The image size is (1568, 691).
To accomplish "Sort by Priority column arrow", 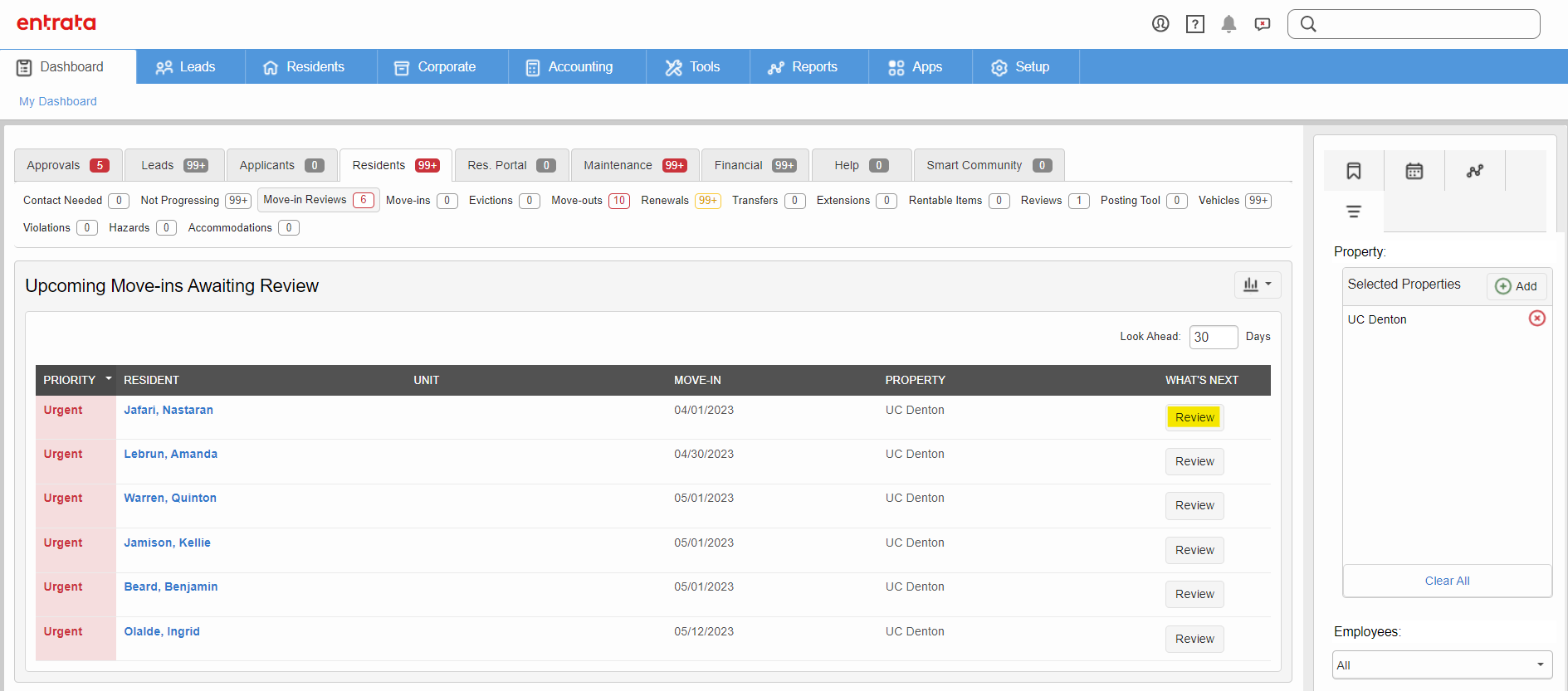I will click(x=109, y=379).
